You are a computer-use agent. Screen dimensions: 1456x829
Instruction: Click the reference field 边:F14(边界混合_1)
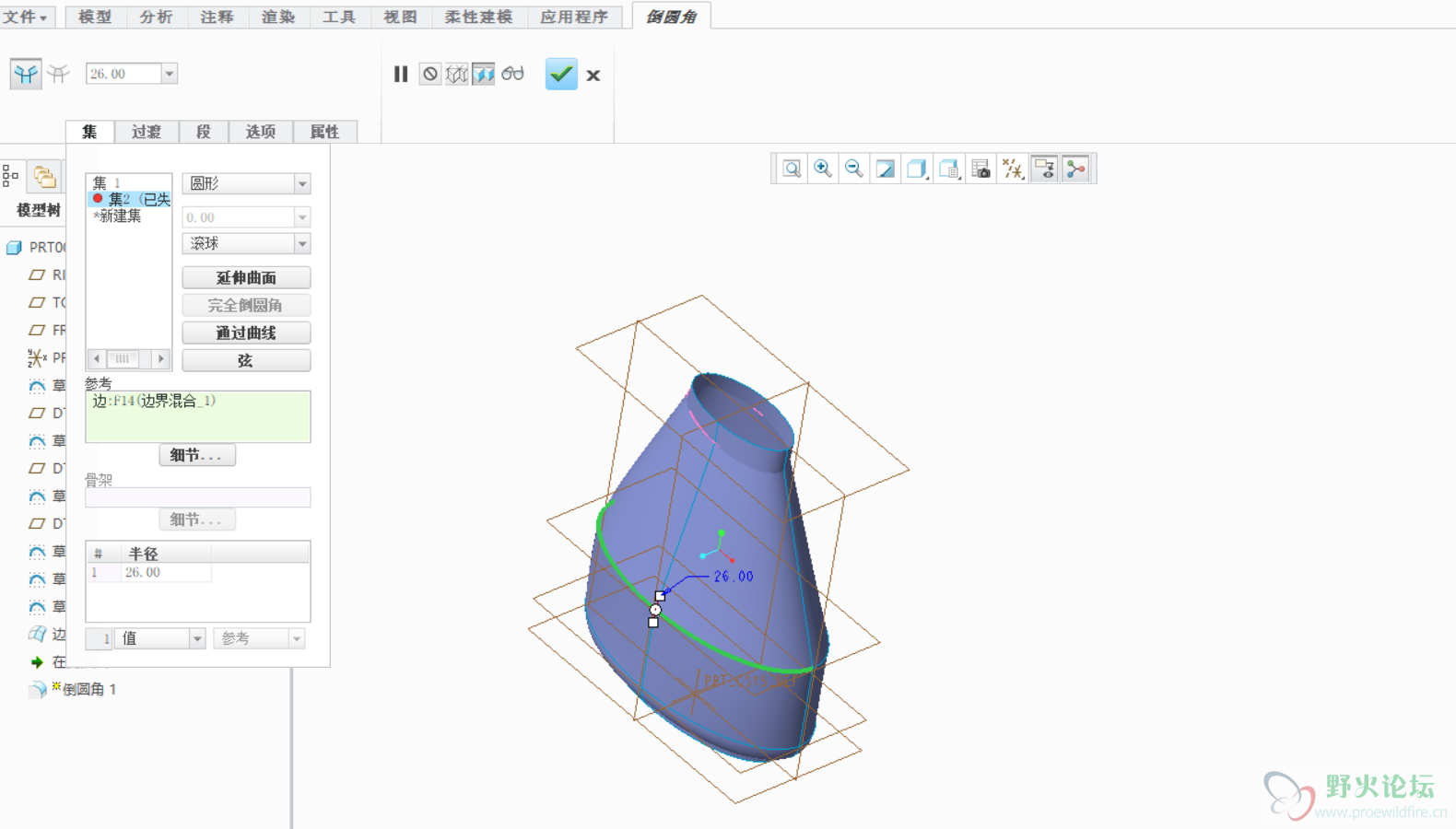click(198, 416)
